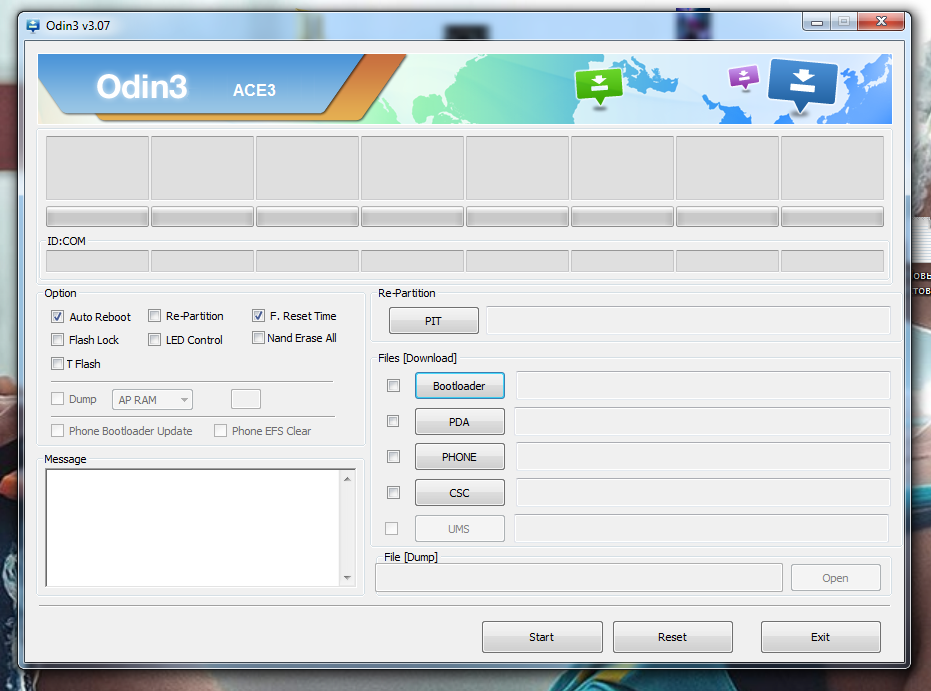Click the Open button for File Dump

pyautogui.click(x=835, y=578)
